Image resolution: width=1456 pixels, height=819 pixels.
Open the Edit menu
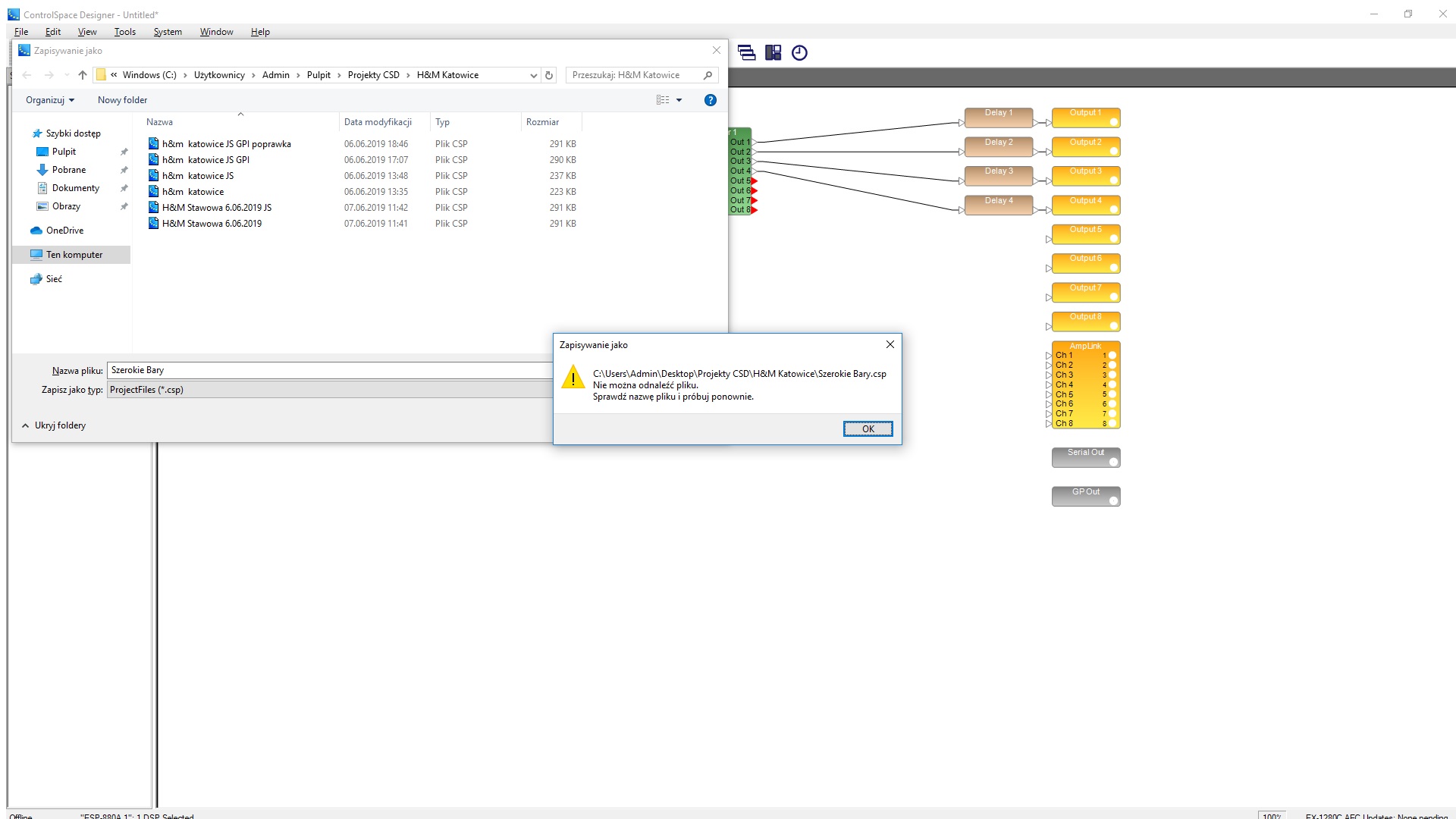pos(53,32)
